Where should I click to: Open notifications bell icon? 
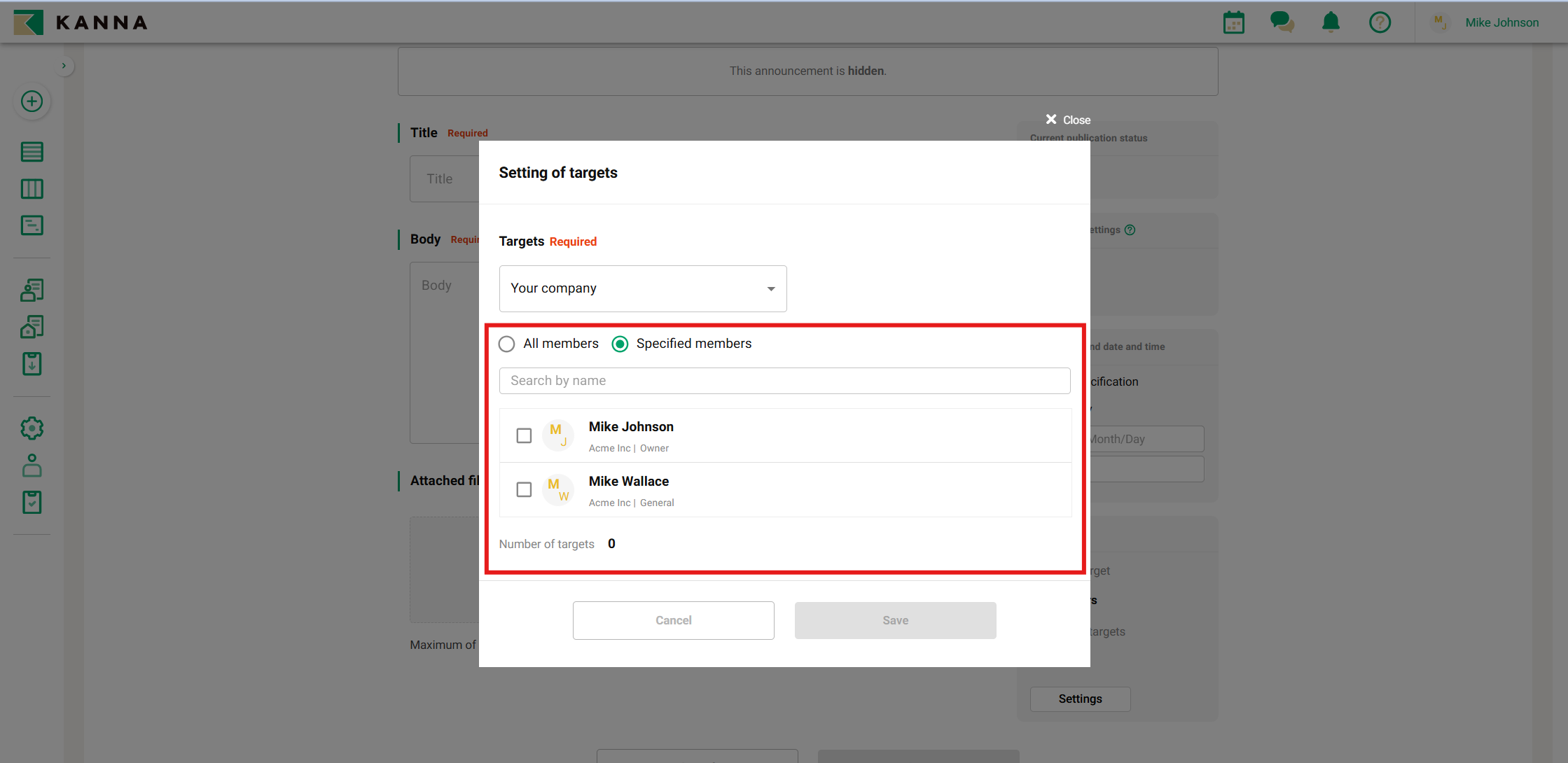(1331, 22)
